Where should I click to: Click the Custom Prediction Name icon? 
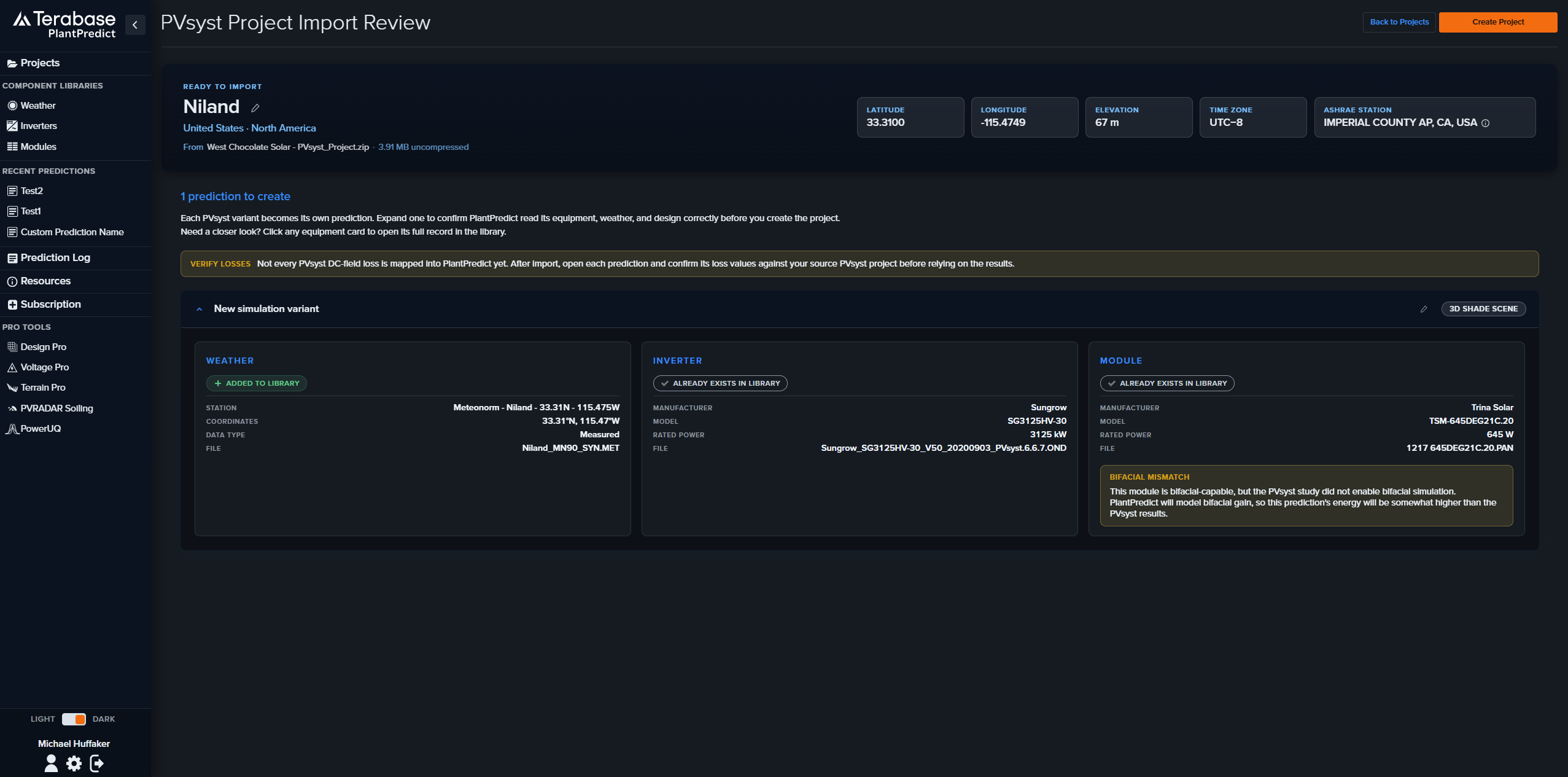tap(12, 232)
